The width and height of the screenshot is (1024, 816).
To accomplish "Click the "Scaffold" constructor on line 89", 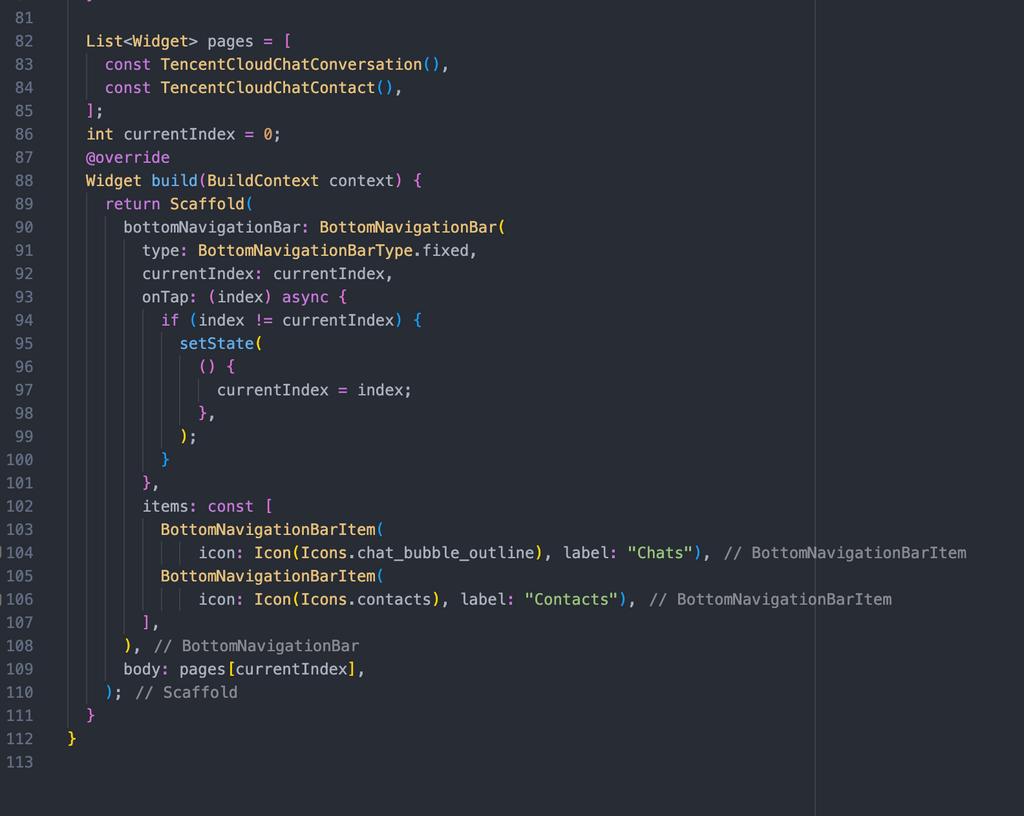I will 207,204.
